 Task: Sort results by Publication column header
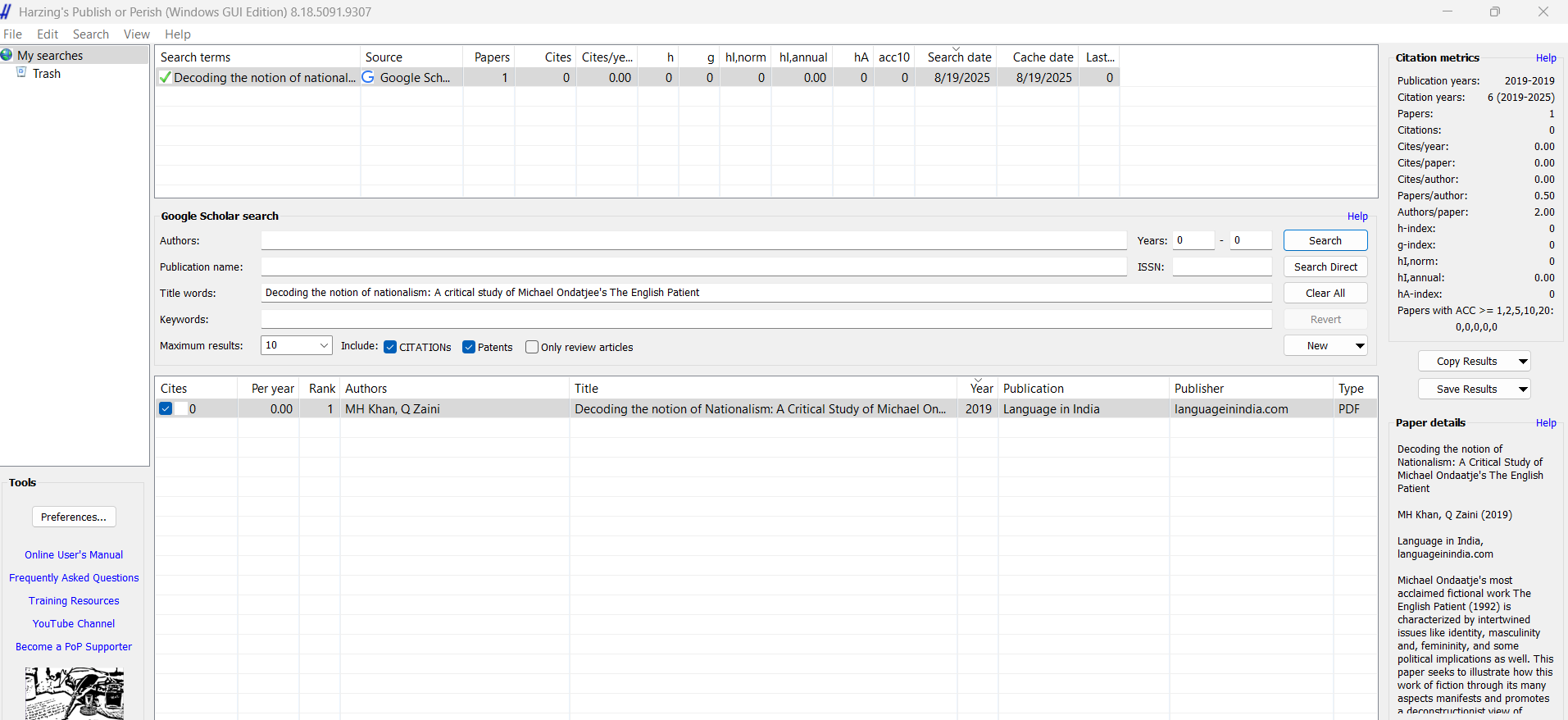(1084, 389)
